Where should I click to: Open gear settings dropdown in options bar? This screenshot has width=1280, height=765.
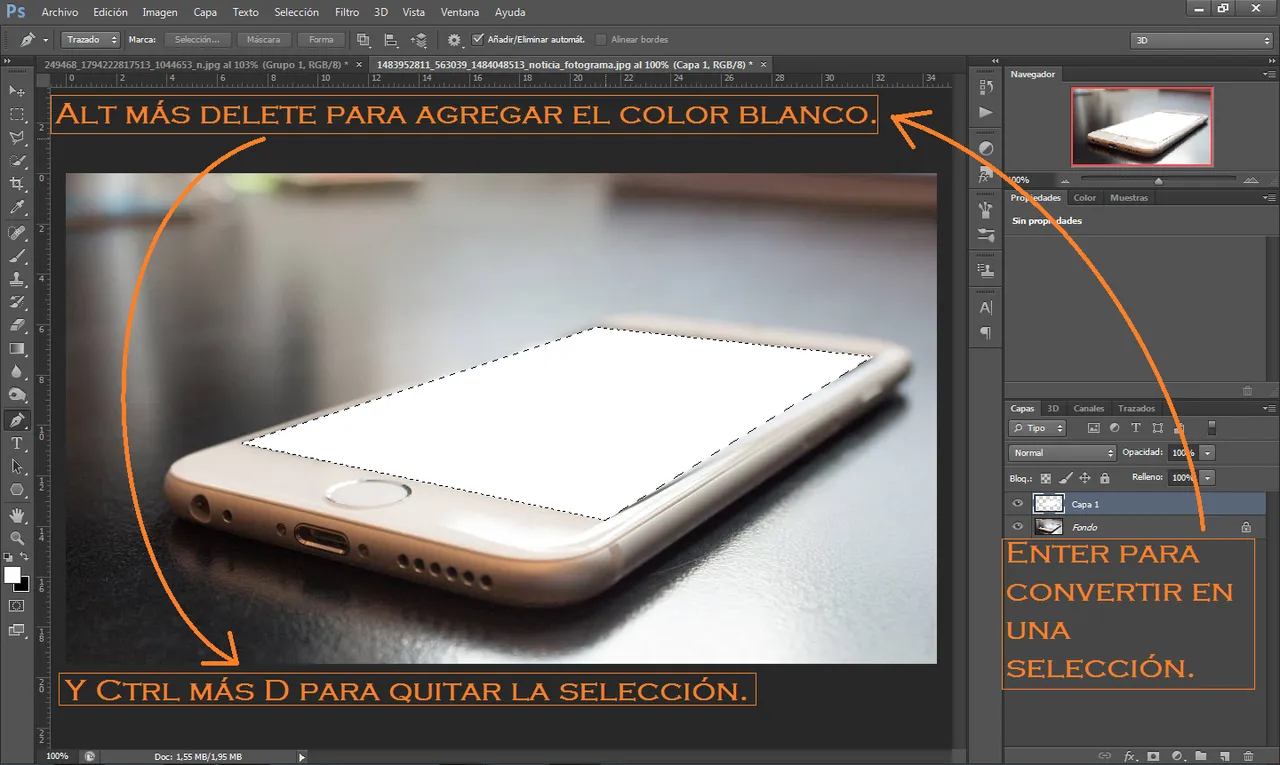(x=455, y=40)
